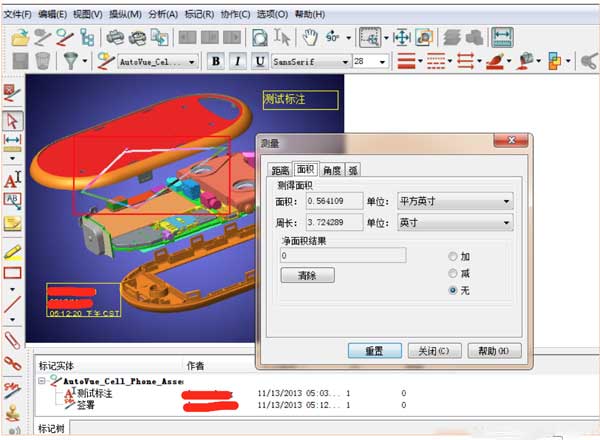Click the filter funnel icon
The width and height of the screenshot is (600, 440).
pyautogui.click(x=70, y=61)
